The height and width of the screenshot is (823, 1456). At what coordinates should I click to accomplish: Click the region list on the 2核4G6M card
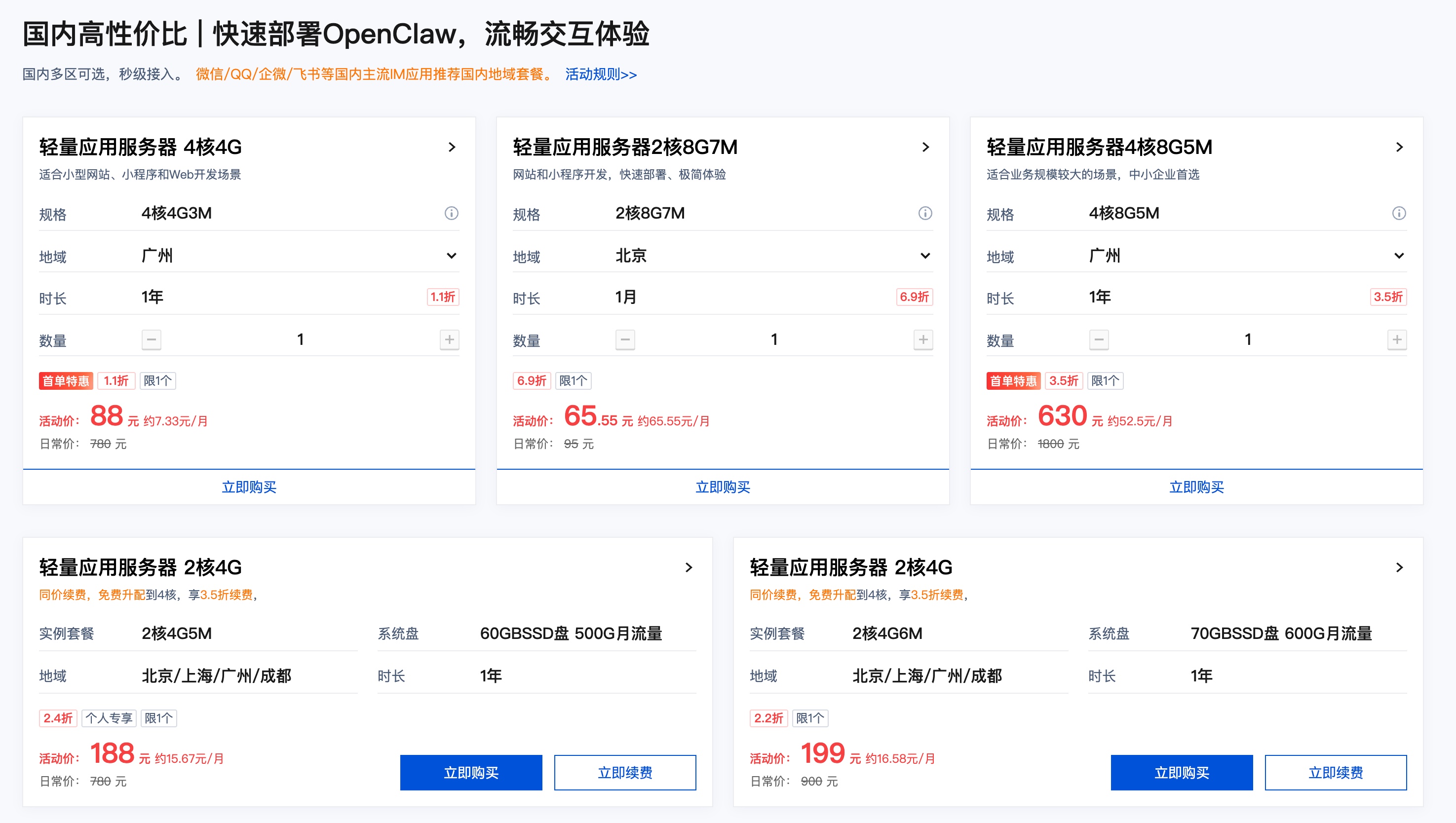pyautogui.click(x=927, y=676)
